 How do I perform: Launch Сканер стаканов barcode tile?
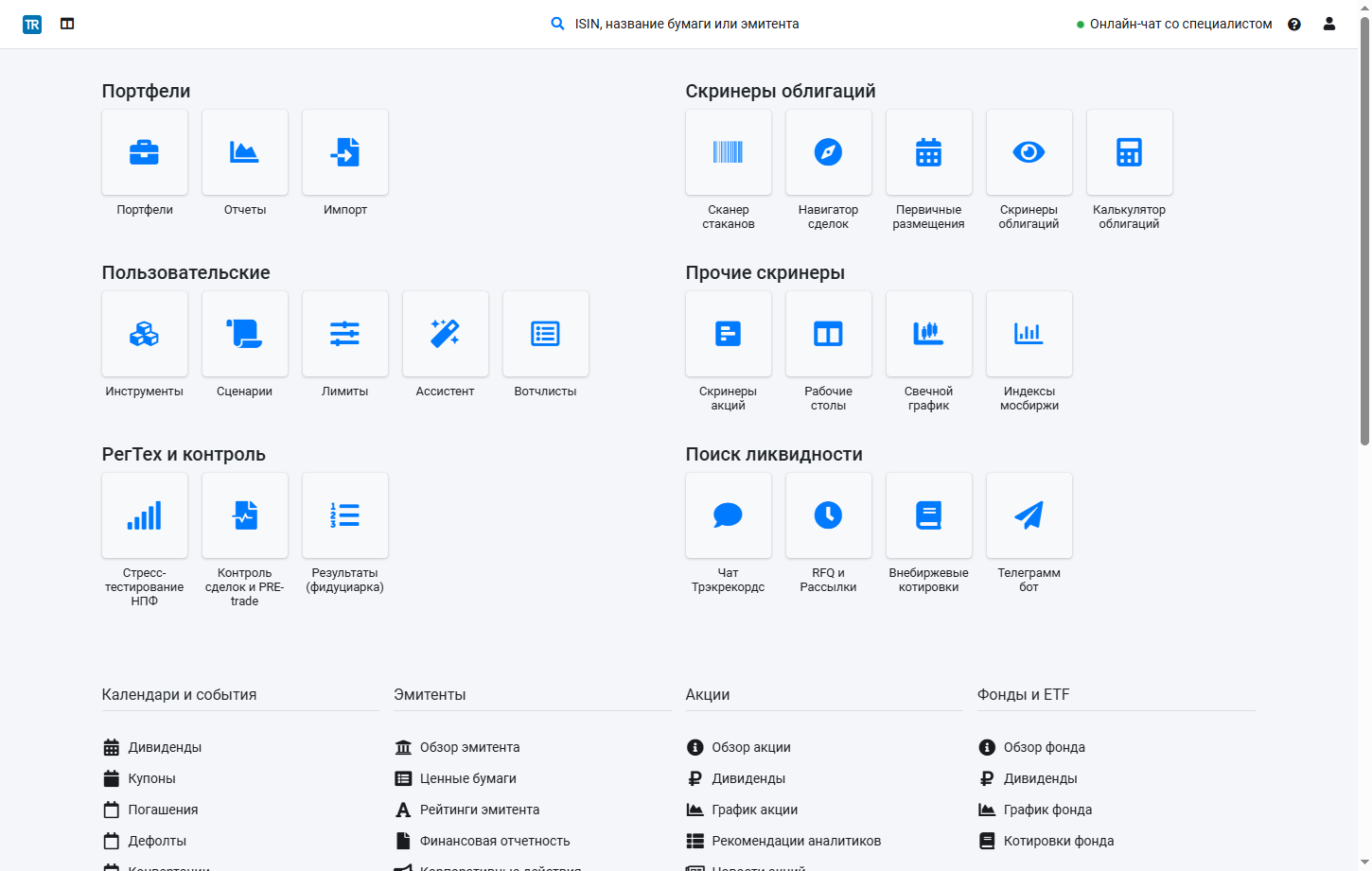[x=729, y=152]
